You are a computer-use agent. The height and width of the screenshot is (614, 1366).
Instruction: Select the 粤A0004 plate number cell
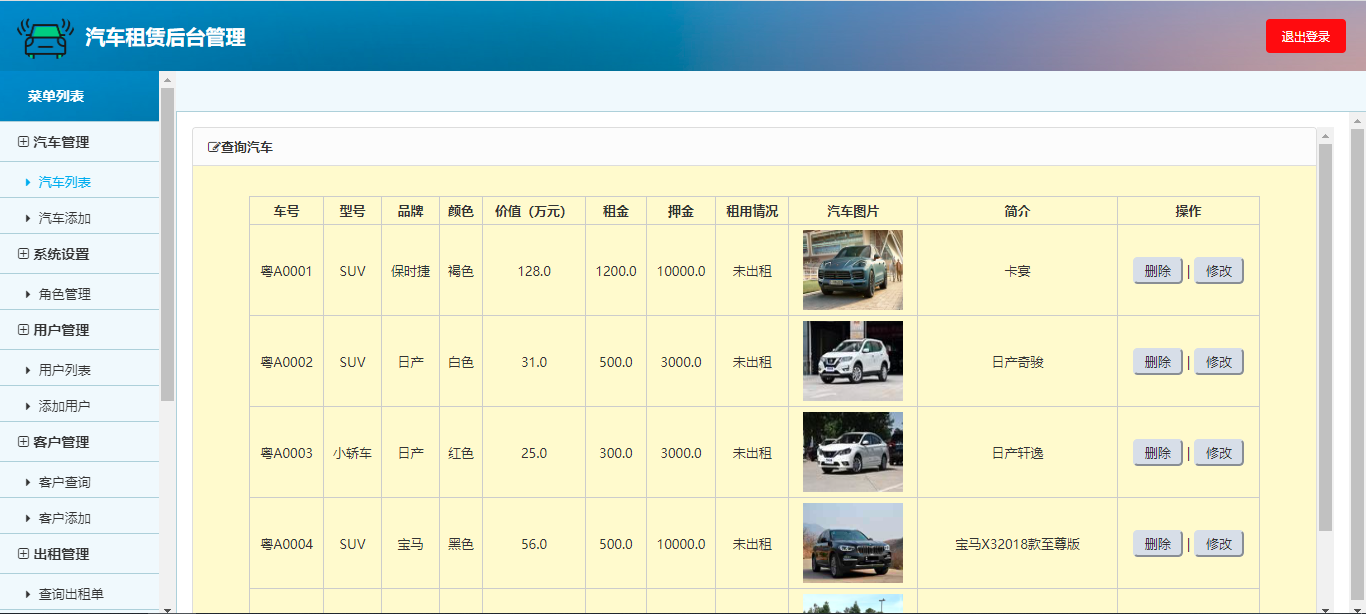[x=287, y=544]
